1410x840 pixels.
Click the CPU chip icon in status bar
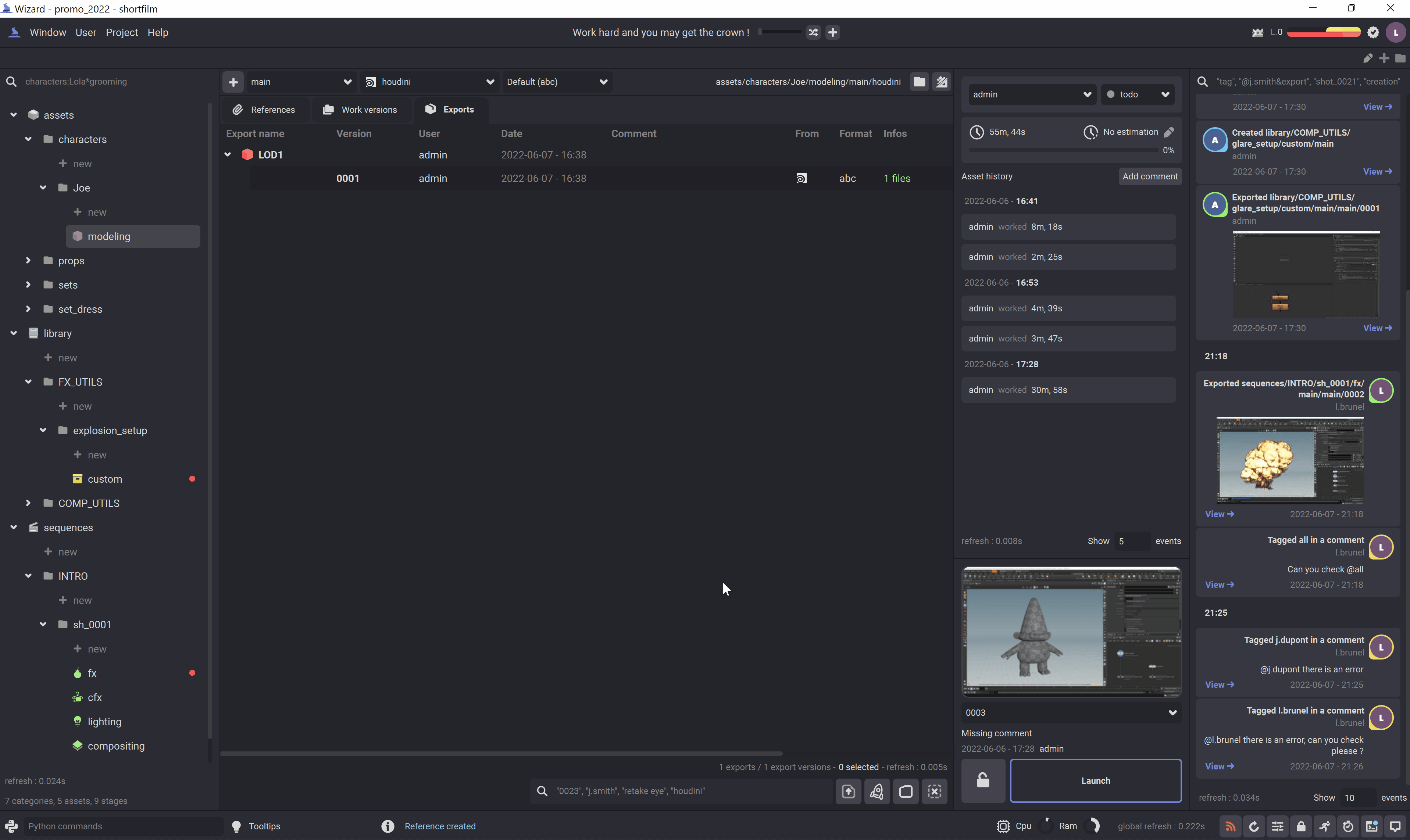pos(1003,826)
